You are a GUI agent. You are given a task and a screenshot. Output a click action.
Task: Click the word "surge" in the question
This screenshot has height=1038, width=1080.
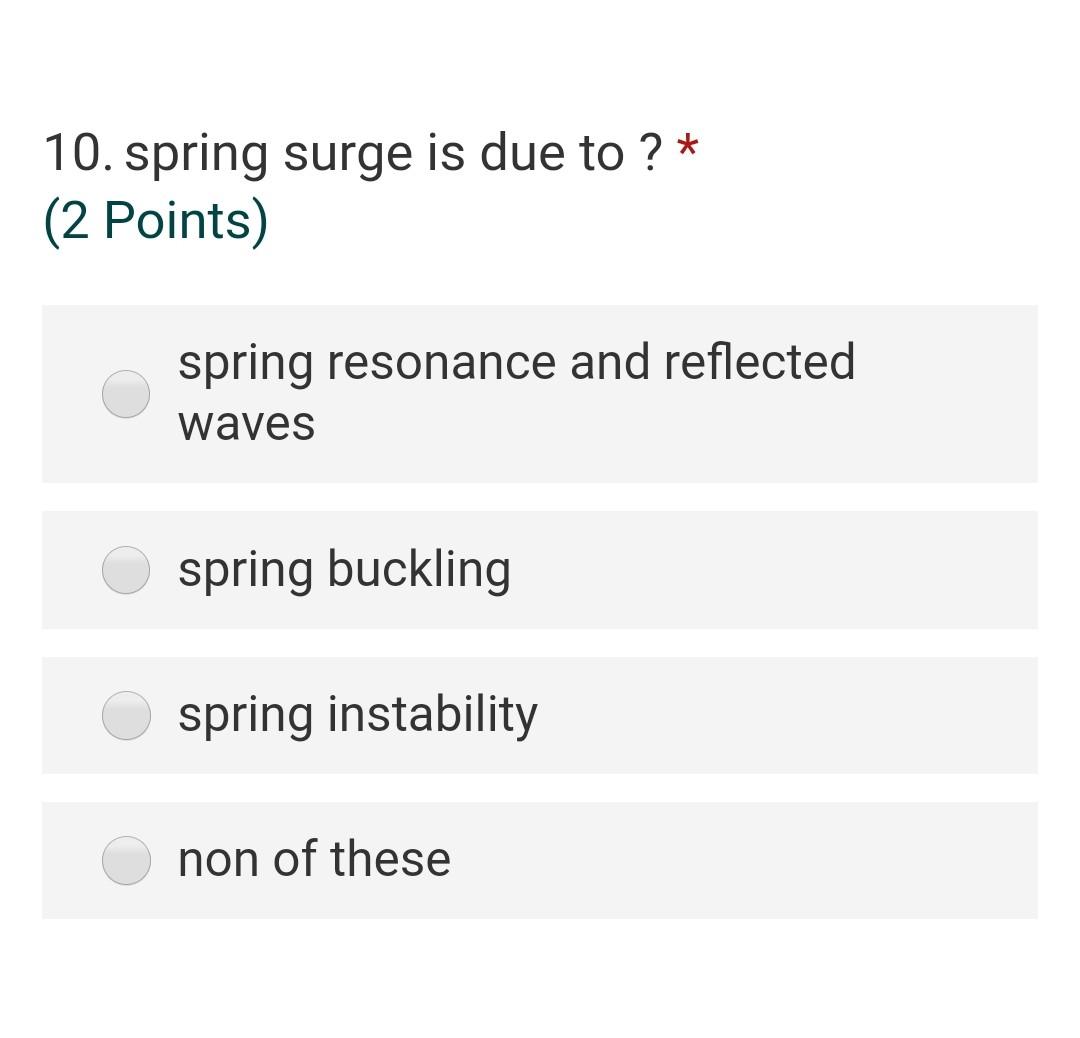pos(348,157)
